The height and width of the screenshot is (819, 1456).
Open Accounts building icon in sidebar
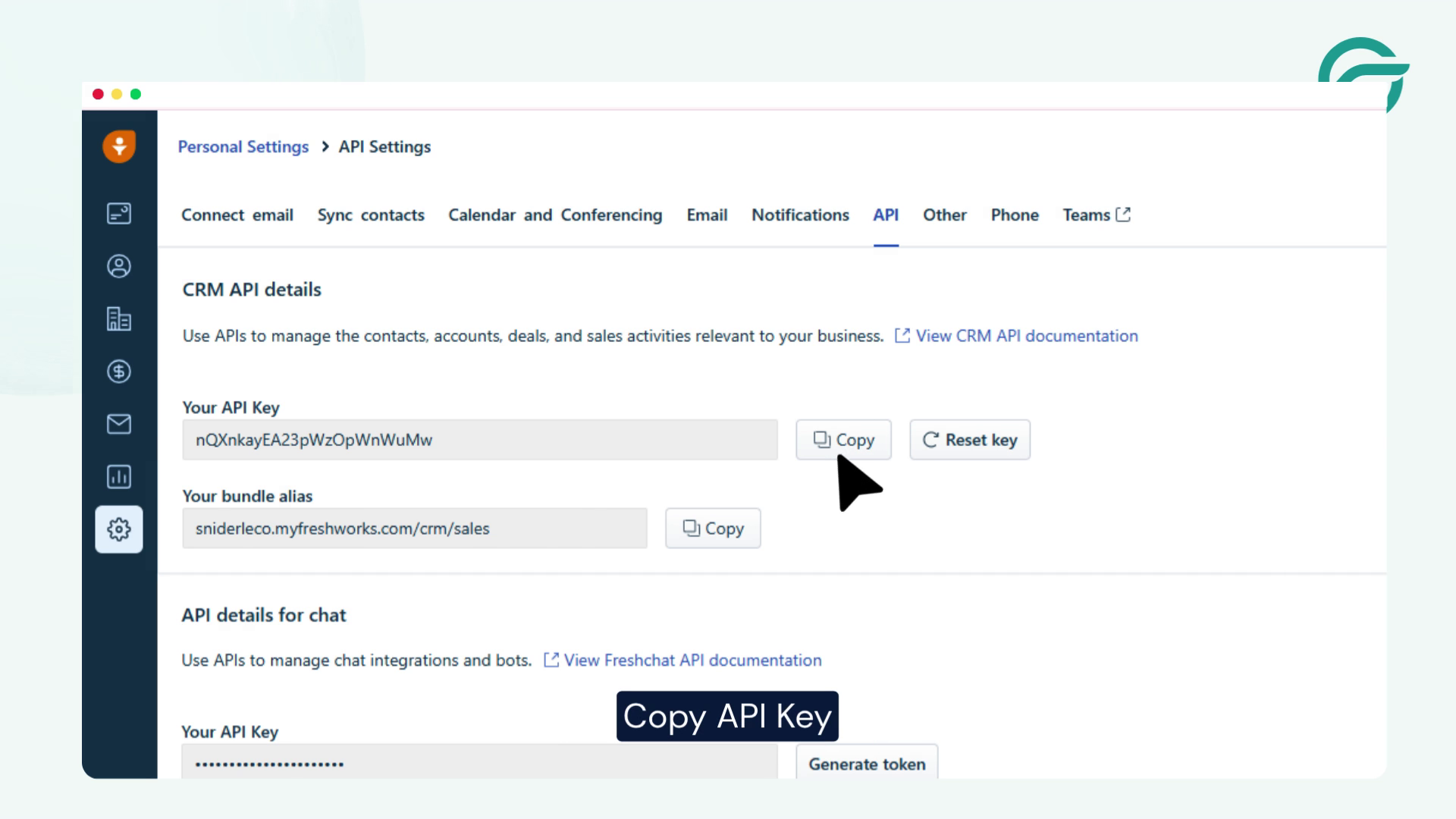(119, 318)
